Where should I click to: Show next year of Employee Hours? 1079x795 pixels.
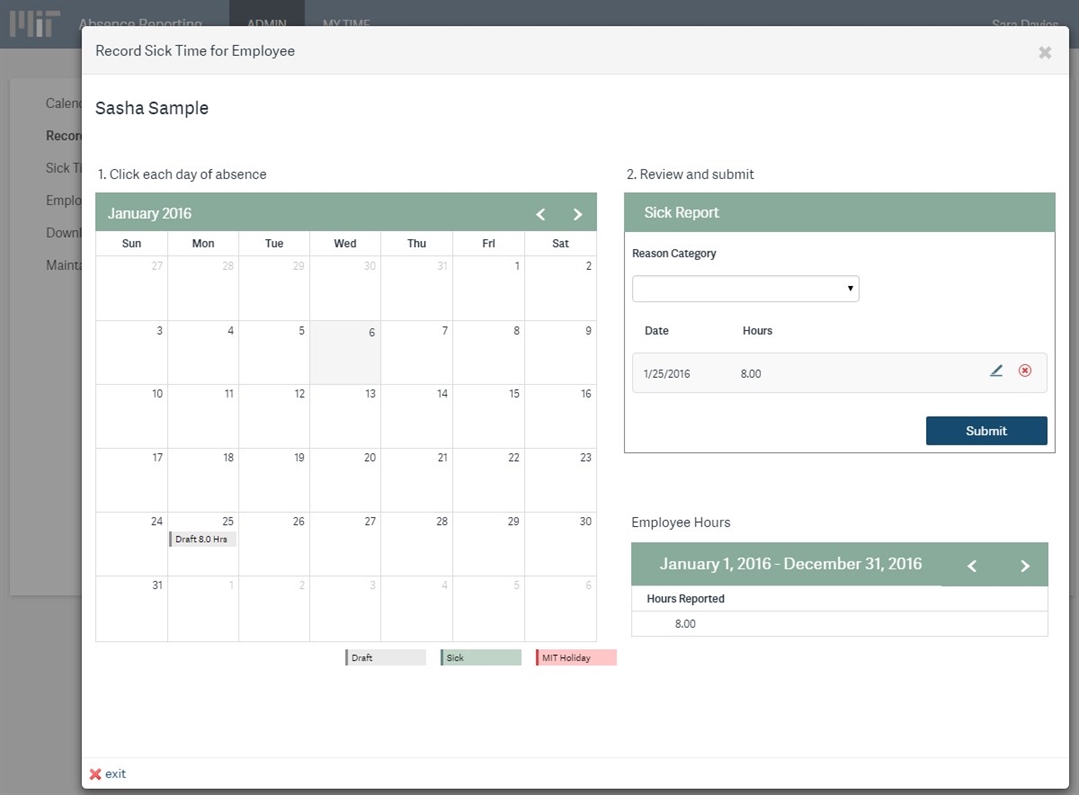click(x=1024, y=566)
